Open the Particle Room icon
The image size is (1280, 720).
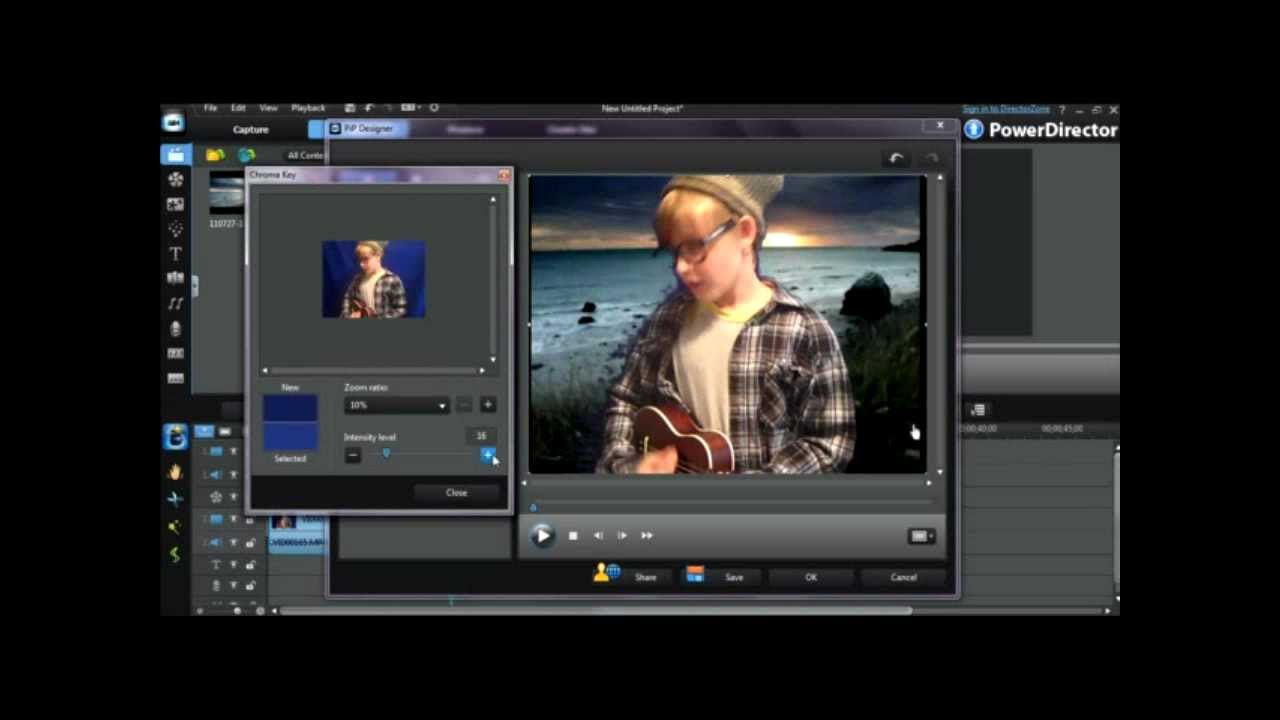pos(176,229)
